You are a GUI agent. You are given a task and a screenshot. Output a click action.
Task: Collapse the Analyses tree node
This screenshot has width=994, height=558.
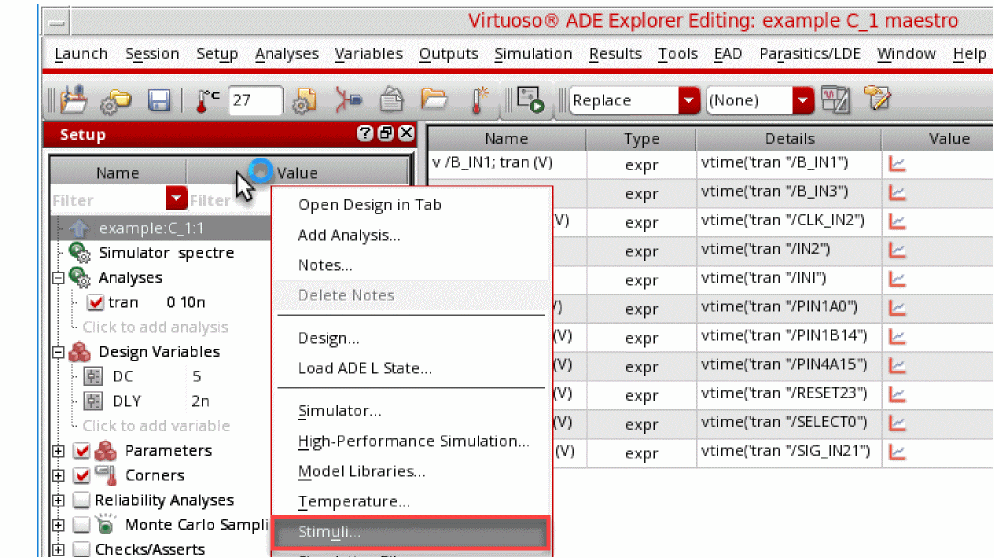(58, 278)
